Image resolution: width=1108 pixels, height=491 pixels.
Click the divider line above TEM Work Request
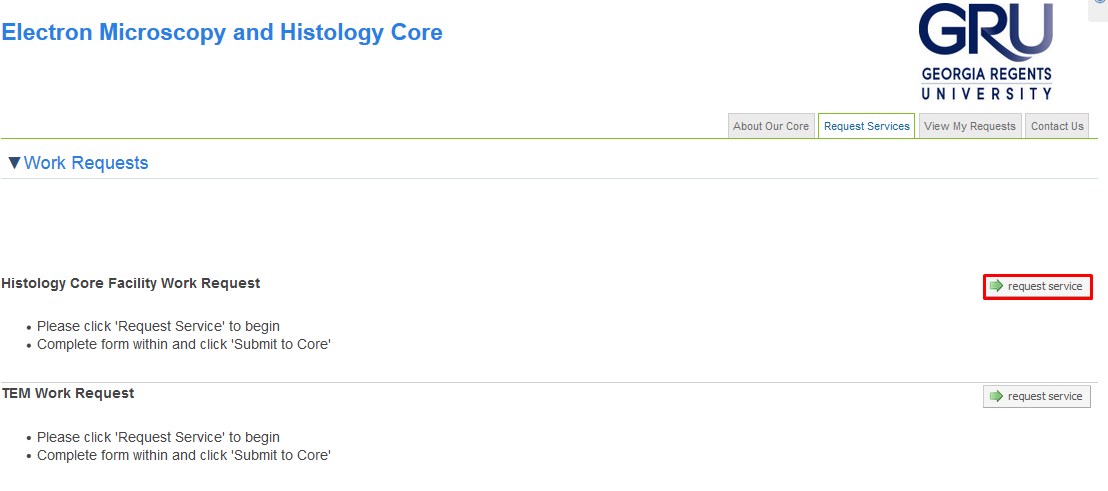pyautogui.click(x=500, y=382)
